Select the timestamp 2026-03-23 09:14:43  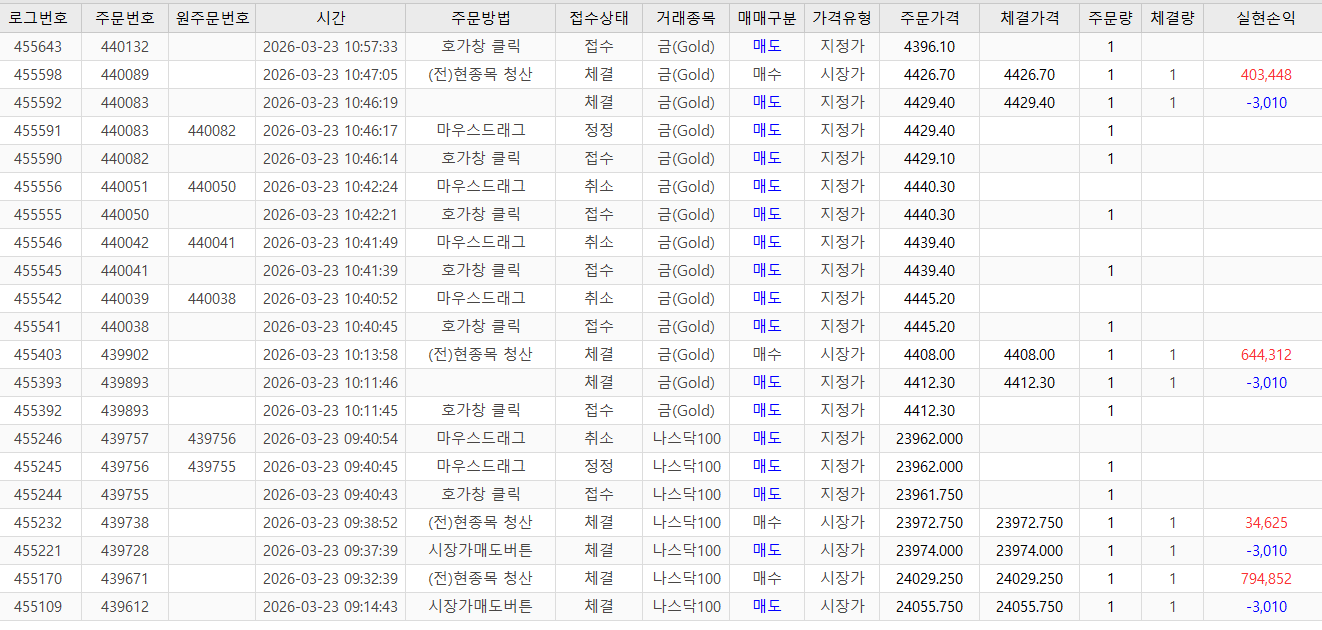tap(330, 607)
